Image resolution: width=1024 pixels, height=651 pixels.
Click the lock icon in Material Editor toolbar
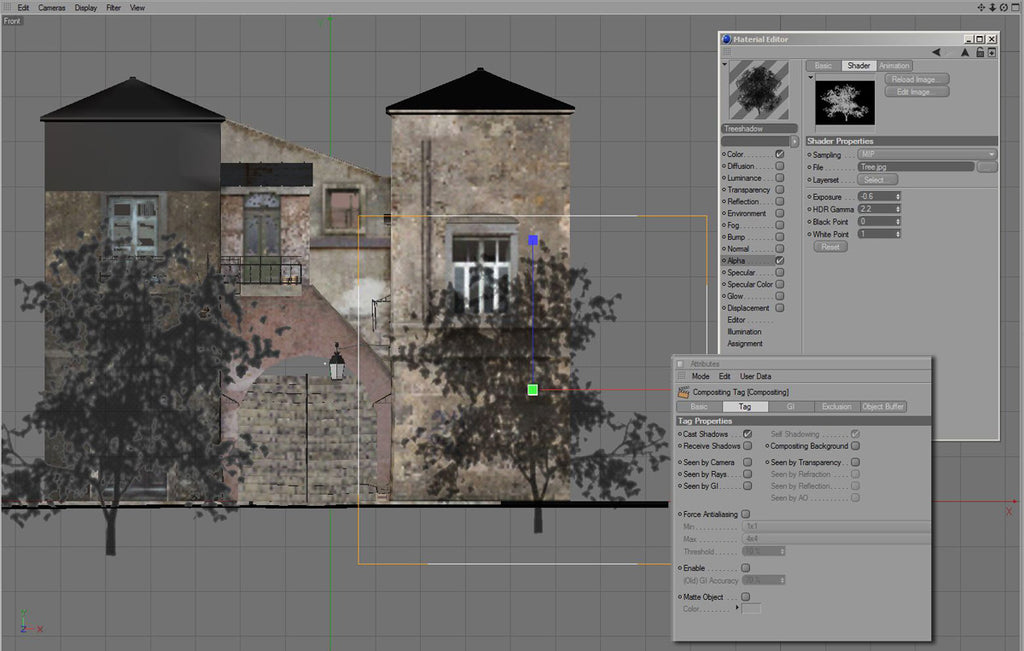(979, 52)
